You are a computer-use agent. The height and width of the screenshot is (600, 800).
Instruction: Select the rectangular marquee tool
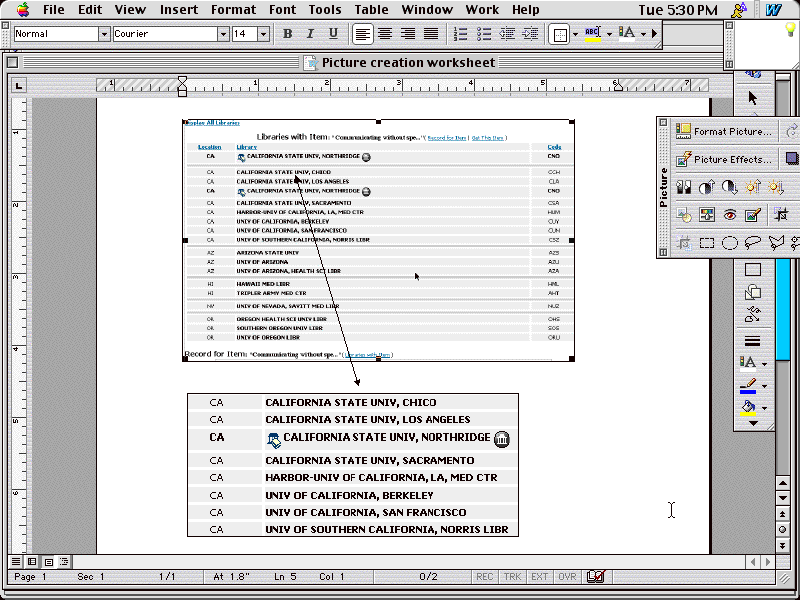(707, 243)
